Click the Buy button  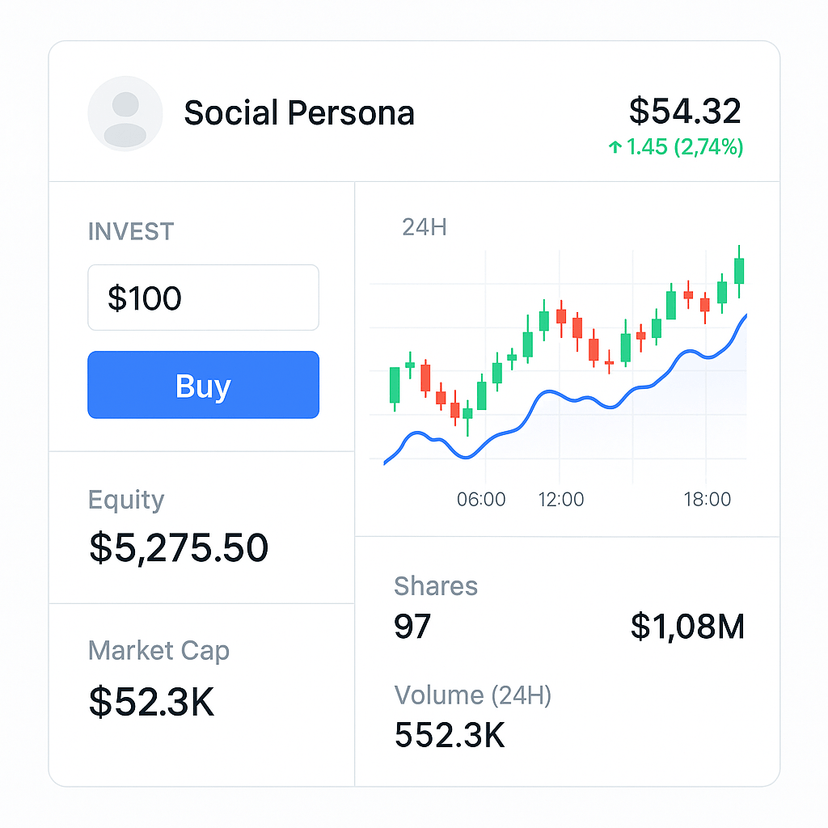(x=203, y=385)
